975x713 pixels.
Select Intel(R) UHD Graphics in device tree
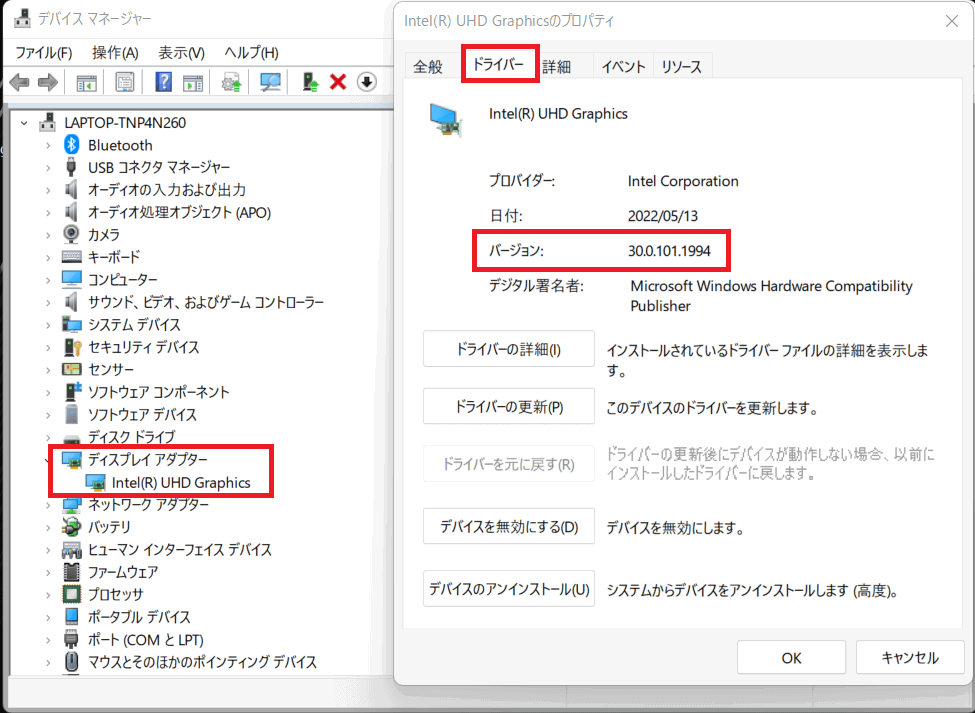point(181,483)
